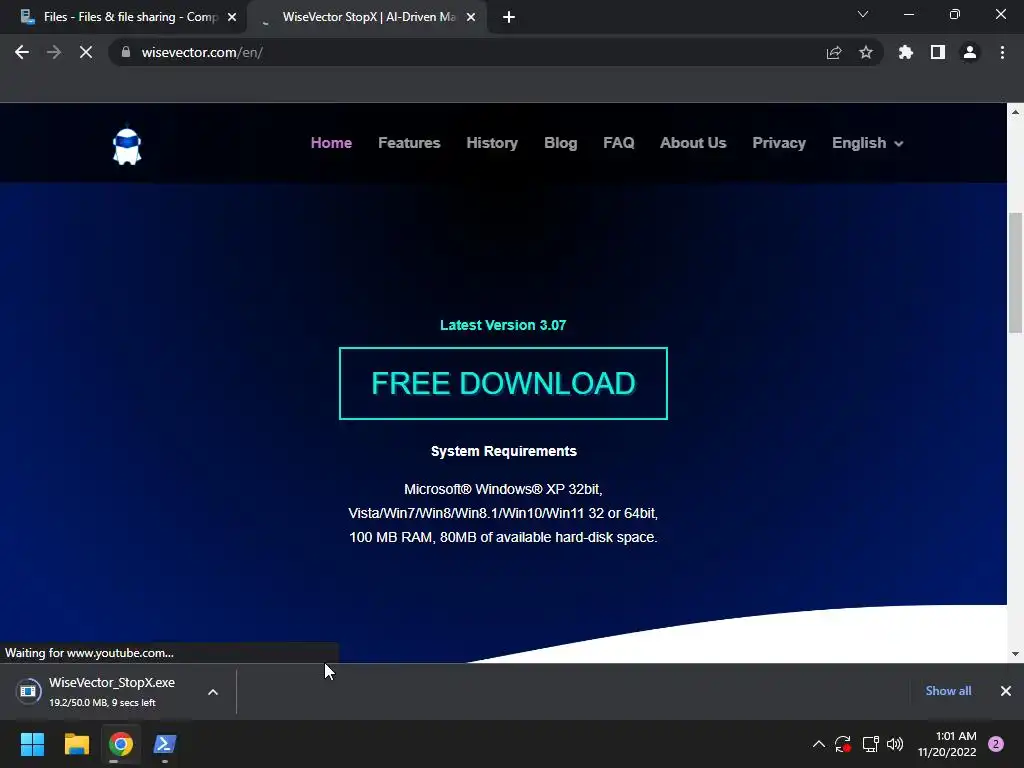The height and width of the screenshot is (768, 1024).
Task: Open network status tray icon
Action: (x=870, y=744)
